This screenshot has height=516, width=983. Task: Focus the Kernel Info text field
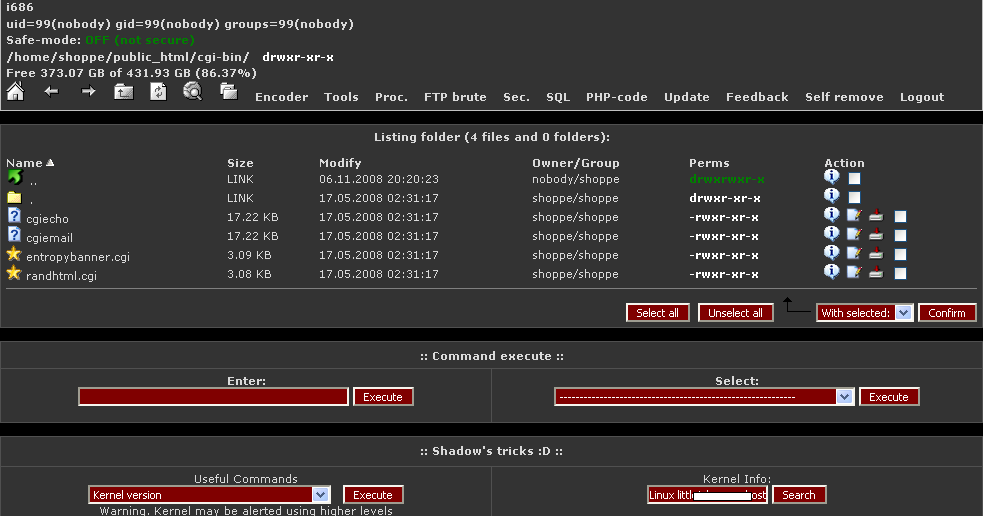click(x=707, y=495)
